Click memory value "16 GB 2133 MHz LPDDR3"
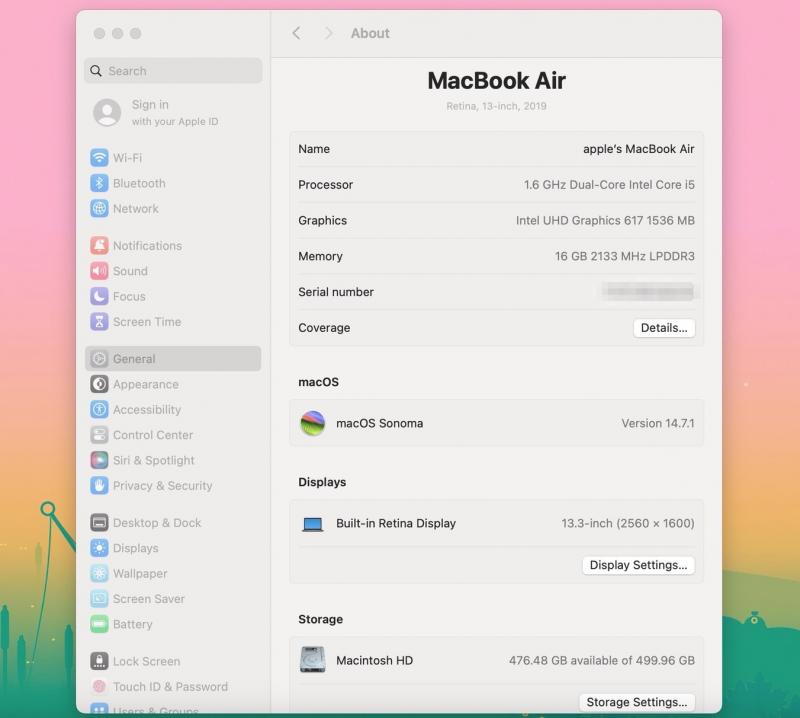Viewport: 800px width, 718px height. [x=624, y=256]
